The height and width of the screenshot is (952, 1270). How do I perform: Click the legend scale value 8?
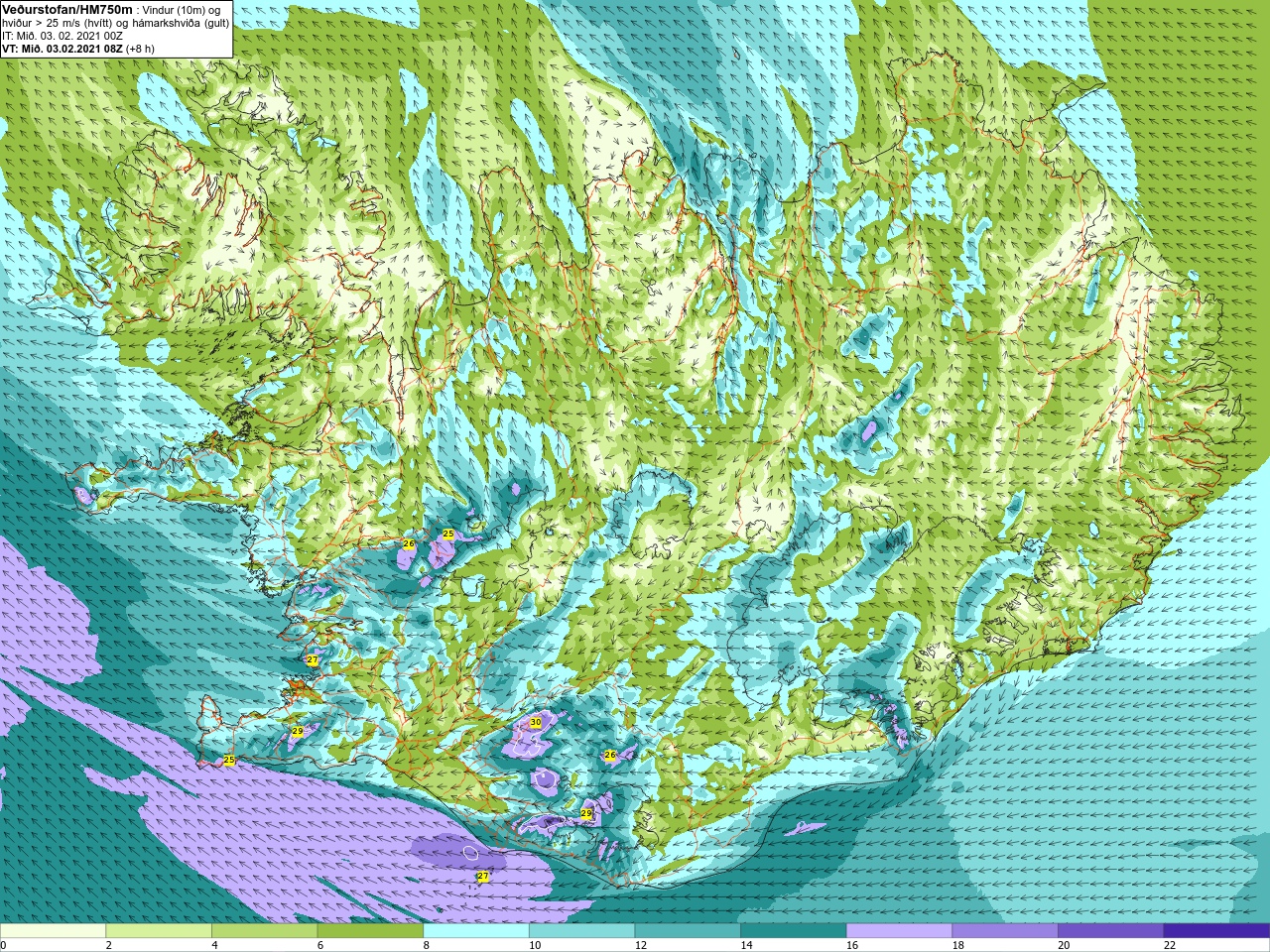pos(427,945)
